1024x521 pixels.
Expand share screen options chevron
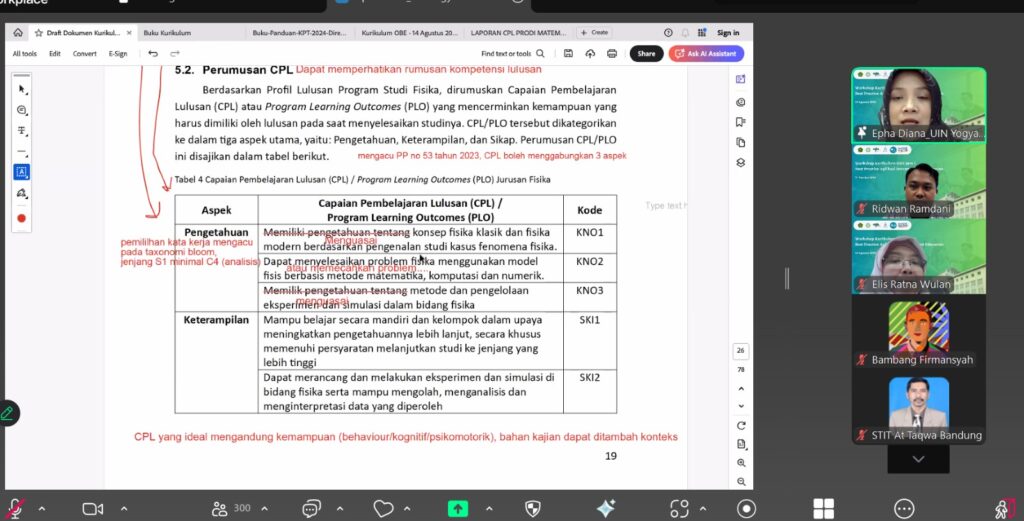pyautogui.click(x=489, y=508)
